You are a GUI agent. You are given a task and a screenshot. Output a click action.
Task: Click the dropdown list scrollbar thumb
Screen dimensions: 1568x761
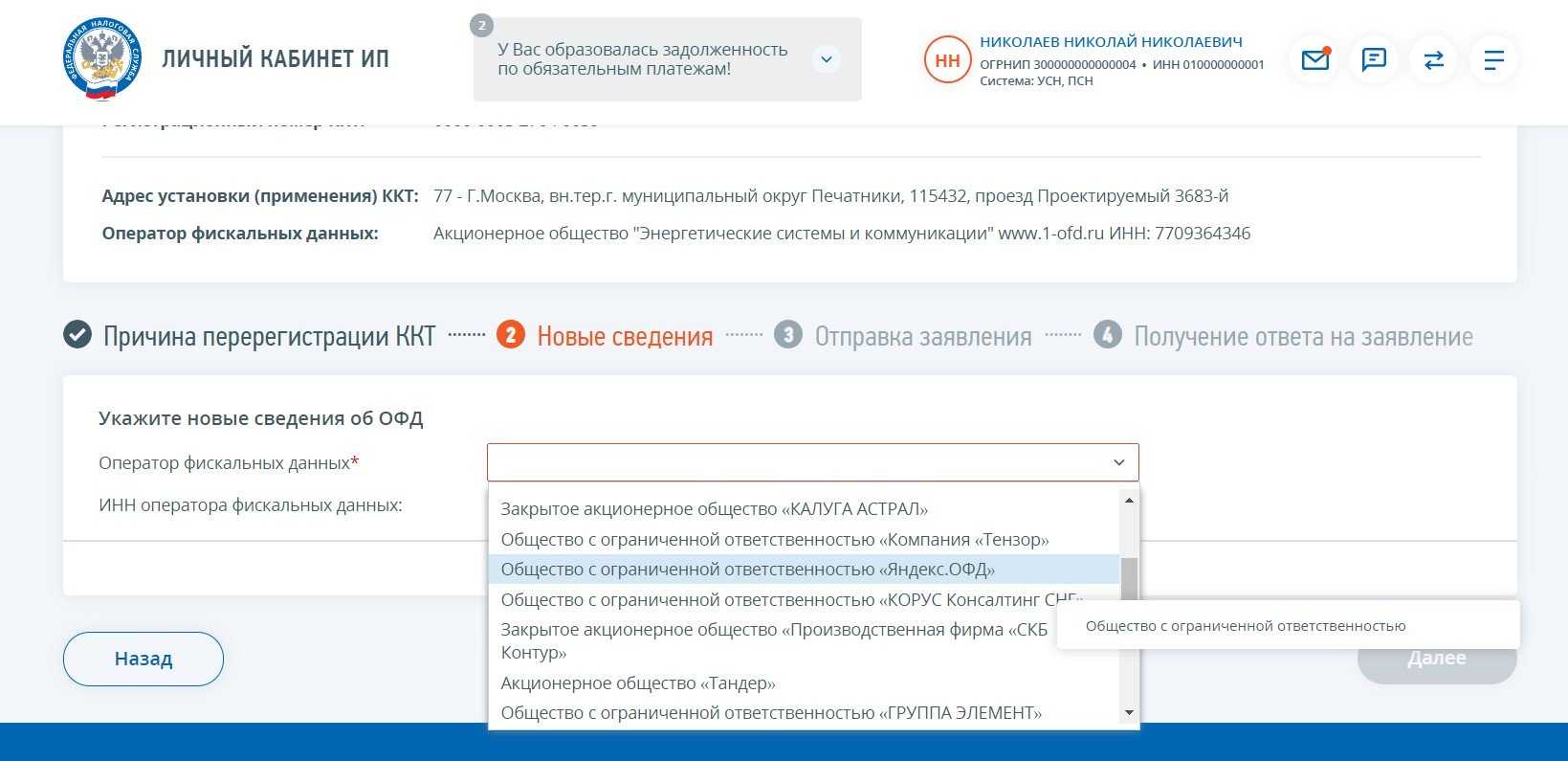click(1129, 580)
